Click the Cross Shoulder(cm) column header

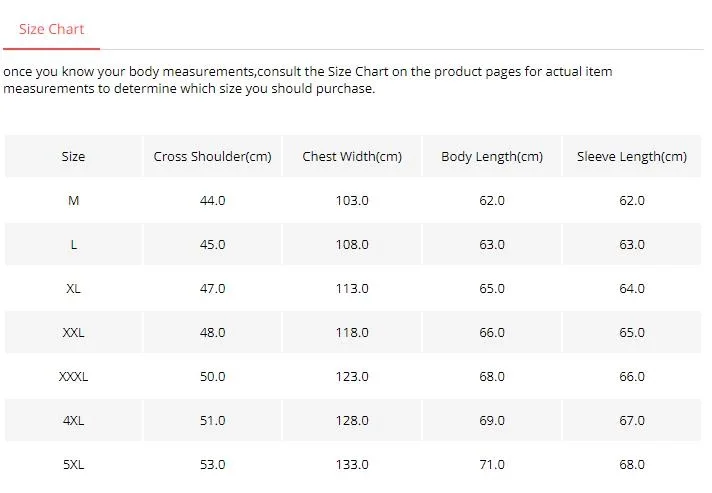click(212, 156)
